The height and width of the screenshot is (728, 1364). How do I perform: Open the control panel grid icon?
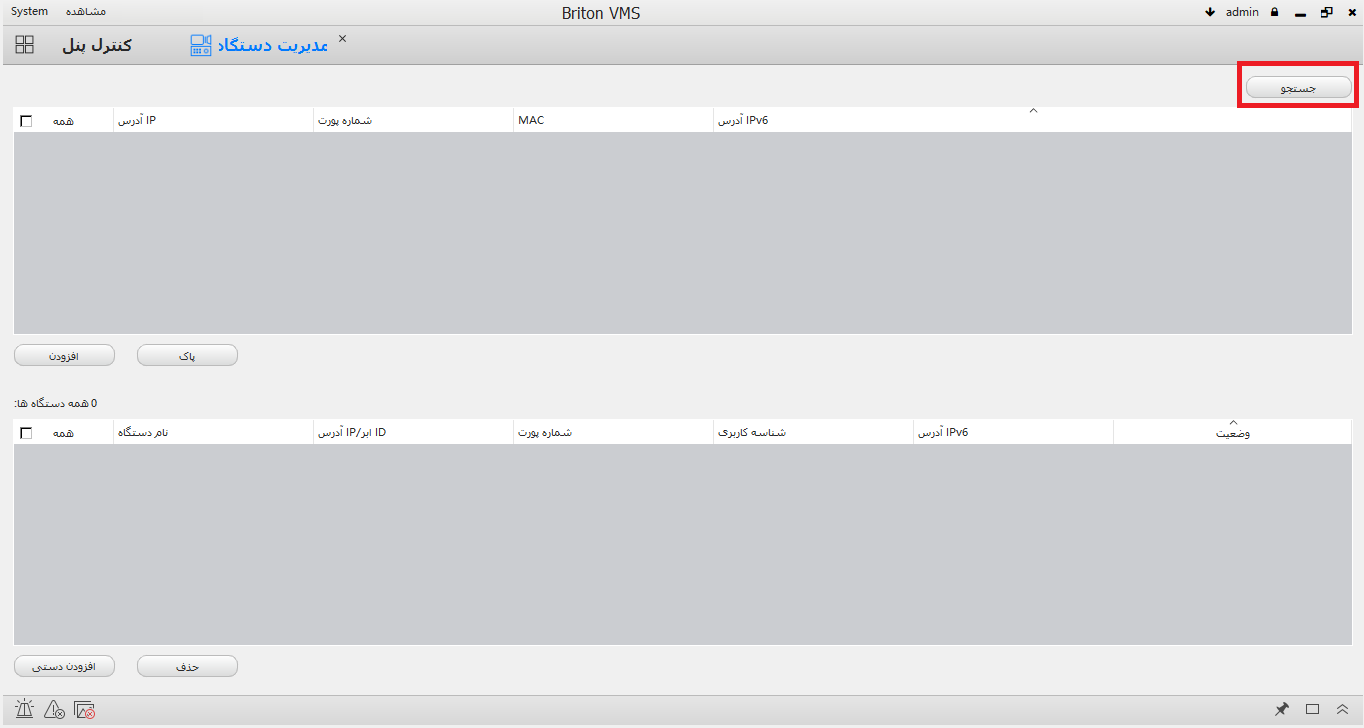(x=25, y=45)
